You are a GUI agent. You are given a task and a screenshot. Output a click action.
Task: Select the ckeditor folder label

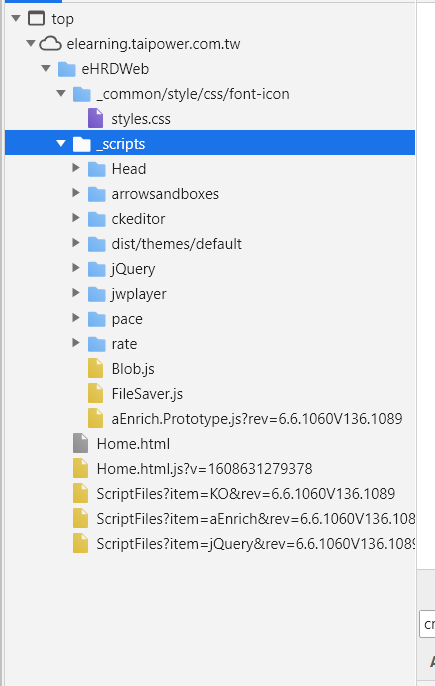tap(138, 218)
